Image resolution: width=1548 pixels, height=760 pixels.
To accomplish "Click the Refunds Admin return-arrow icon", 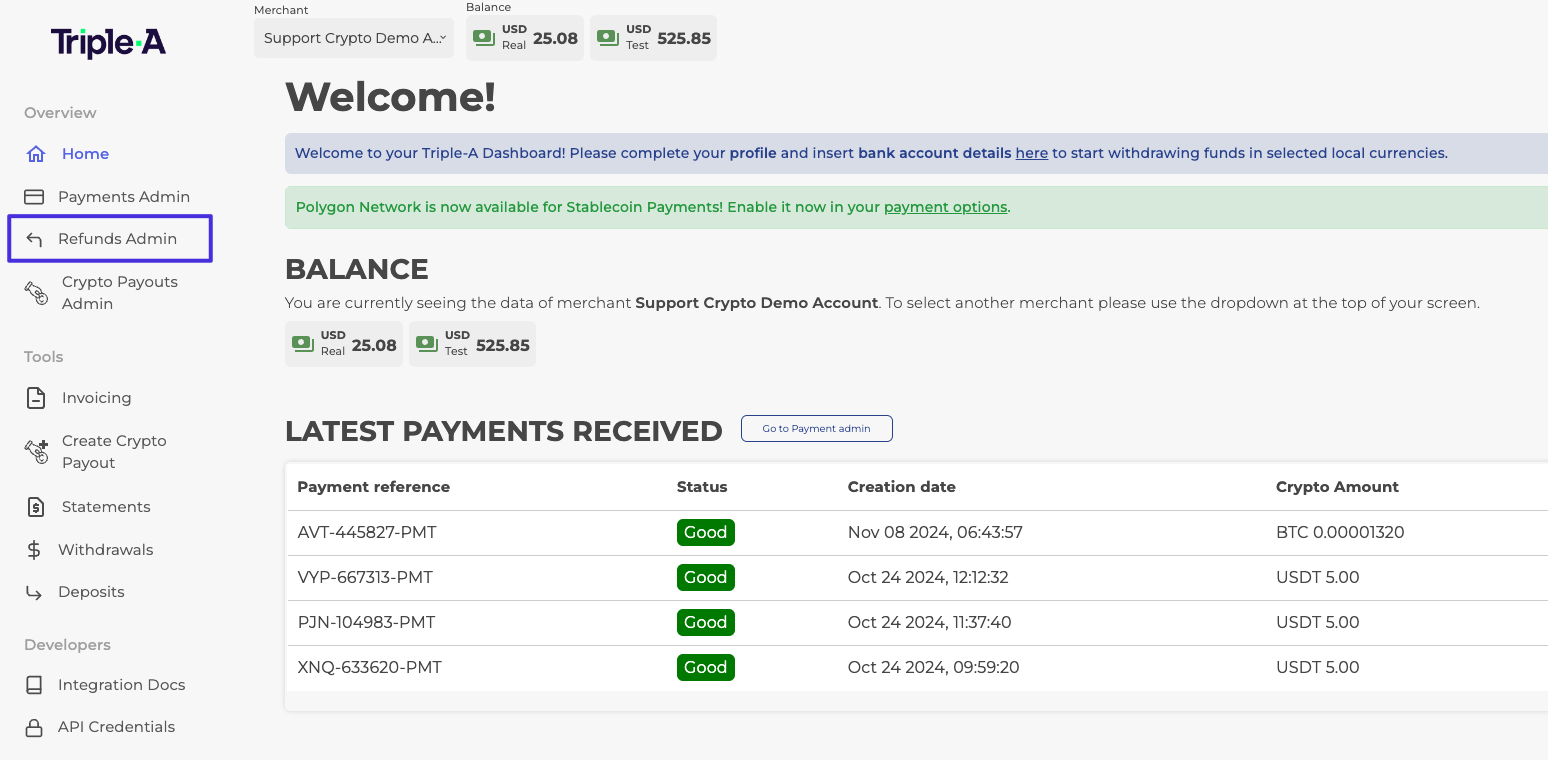I will pos(34,239).
